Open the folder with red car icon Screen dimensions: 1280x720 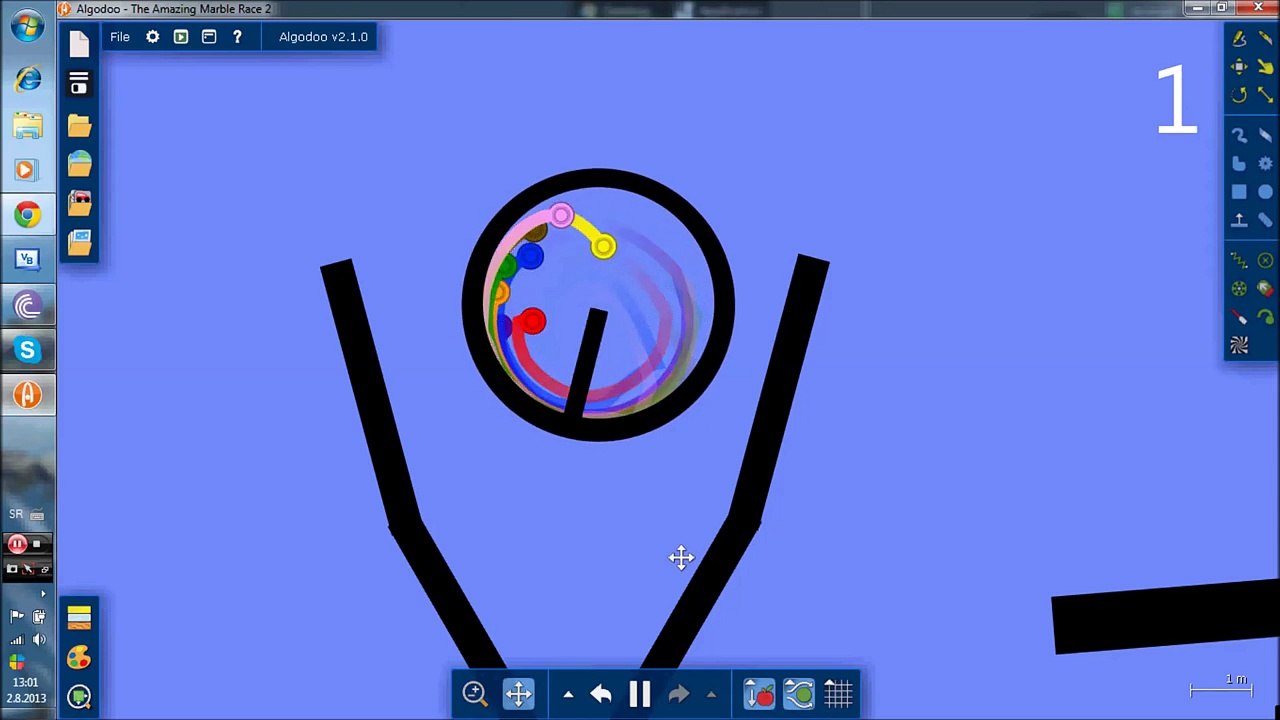tap(79, 203)
